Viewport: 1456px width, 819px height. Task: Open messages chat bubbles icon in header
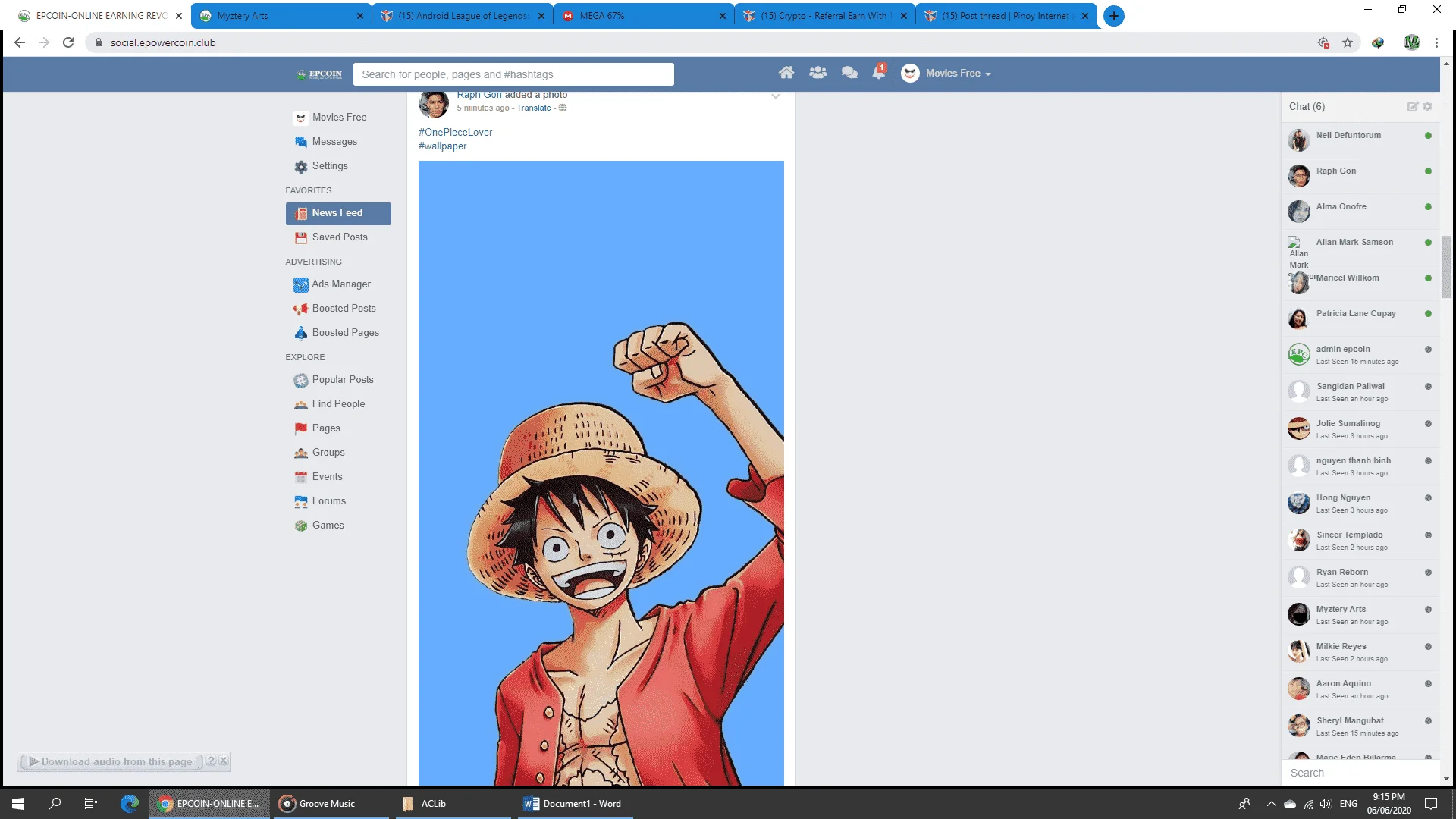[x=849, y=73]
